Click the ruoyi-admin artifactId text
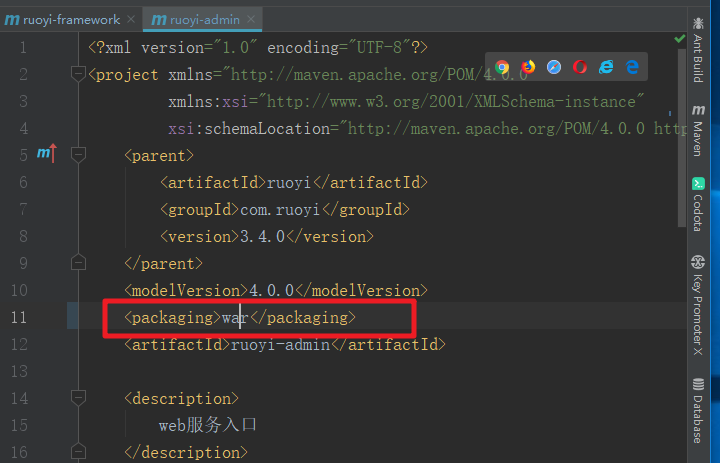Image resolution: width=720 pixels, height=463 pixels. coord(280,344)
